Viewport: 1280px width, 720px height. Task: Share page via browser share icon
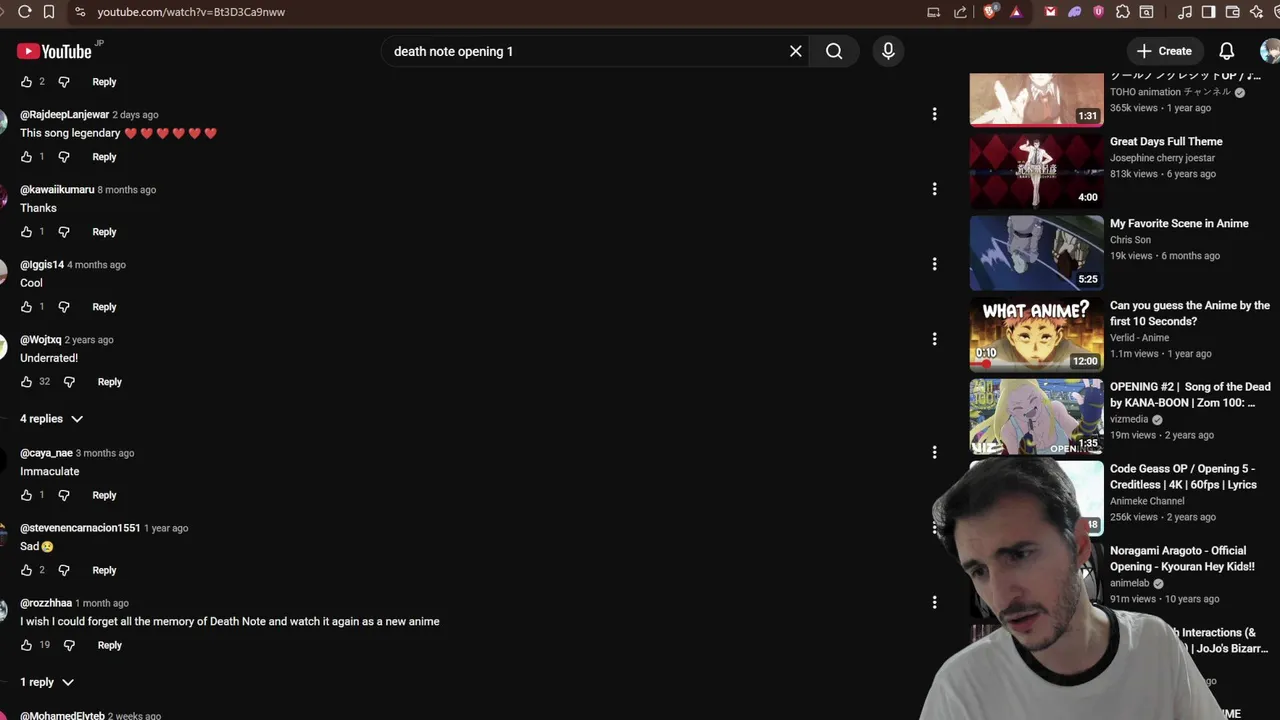pos(961,12)
